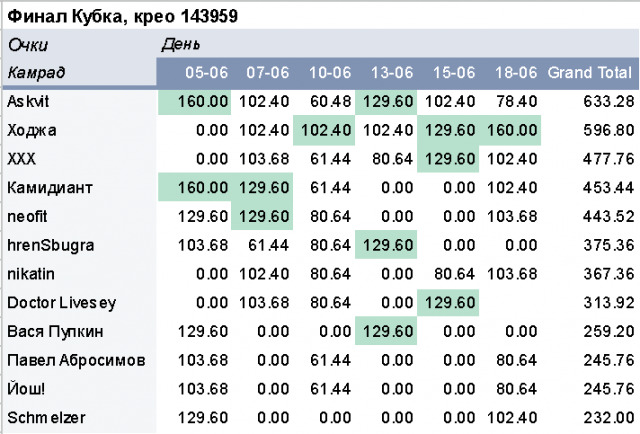Select the highlighted 160.00 cell in Ходжа row
Screen dimensions: 640x434
tap(513, 131)
